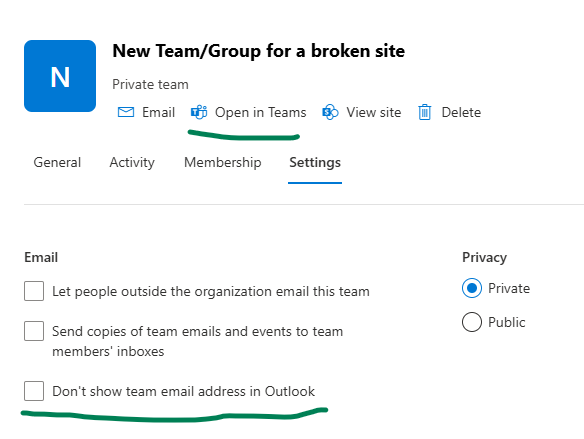Tick Don't show team email address

pyautogui.click(x=34, y=391)
